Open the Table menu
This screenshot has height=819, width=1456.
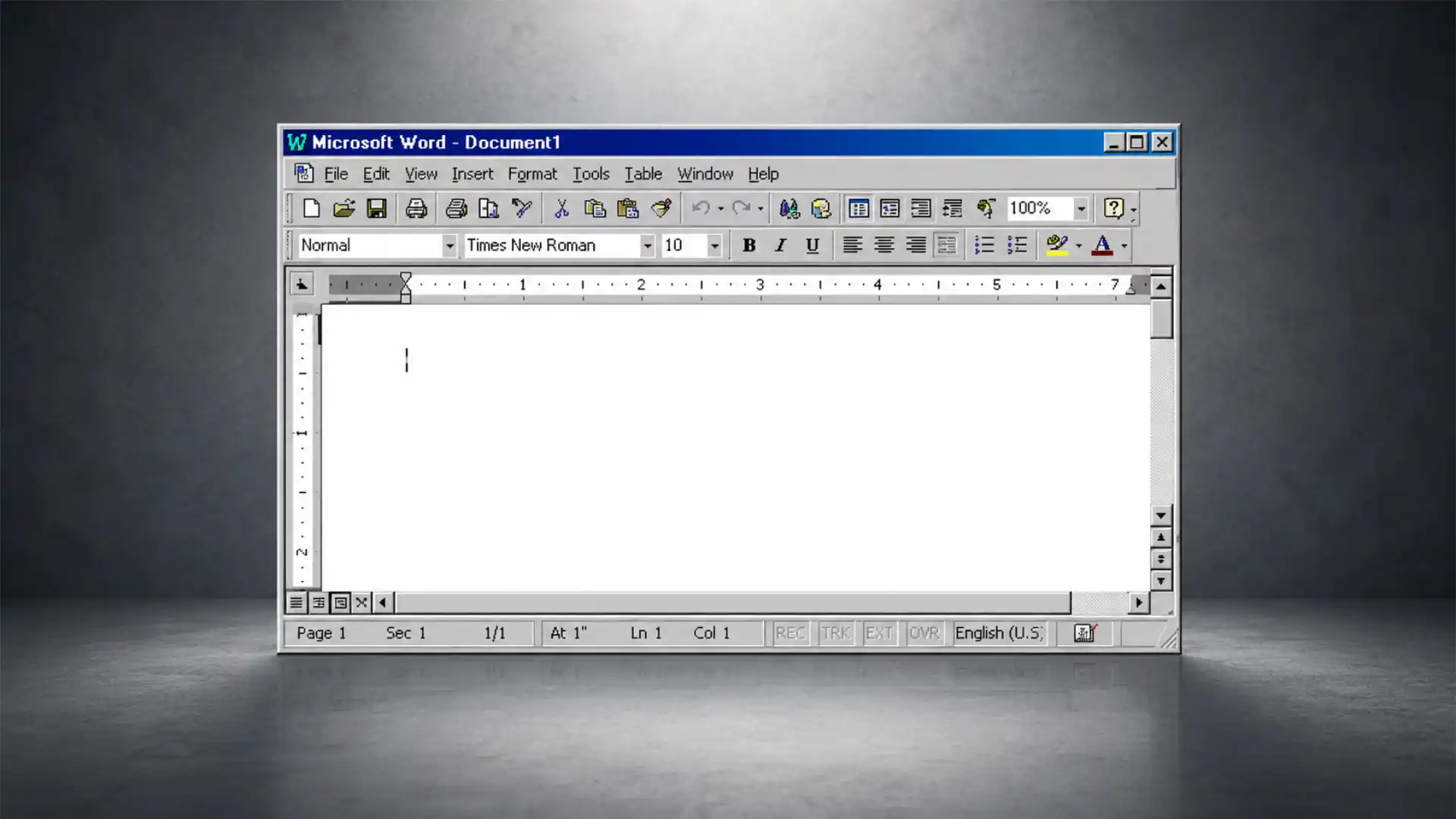(643, 174)
